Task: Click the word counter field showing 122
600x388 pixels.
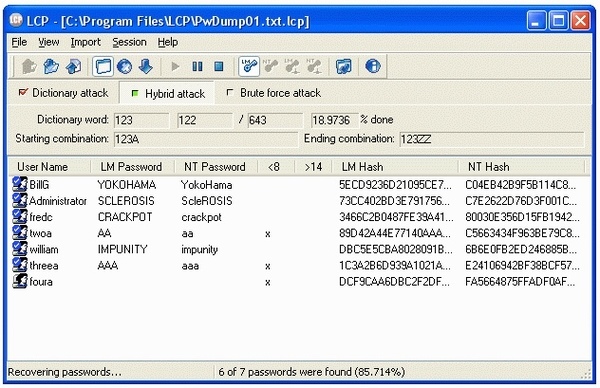Action: pyautogui.click(x=205, y=120)
